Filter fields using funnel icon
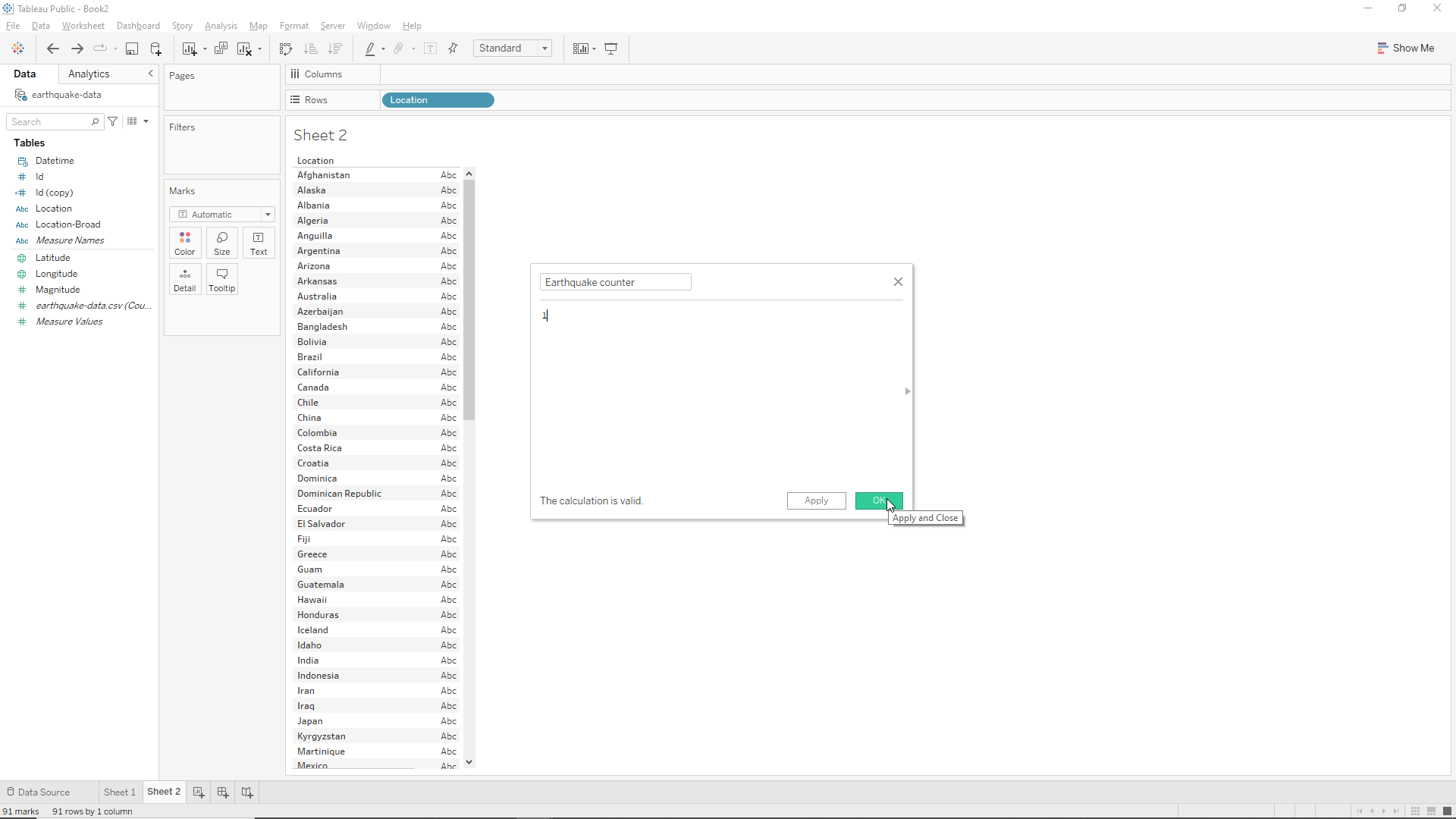This screenshot has width=1456, height=819. (x=113, y=121)
